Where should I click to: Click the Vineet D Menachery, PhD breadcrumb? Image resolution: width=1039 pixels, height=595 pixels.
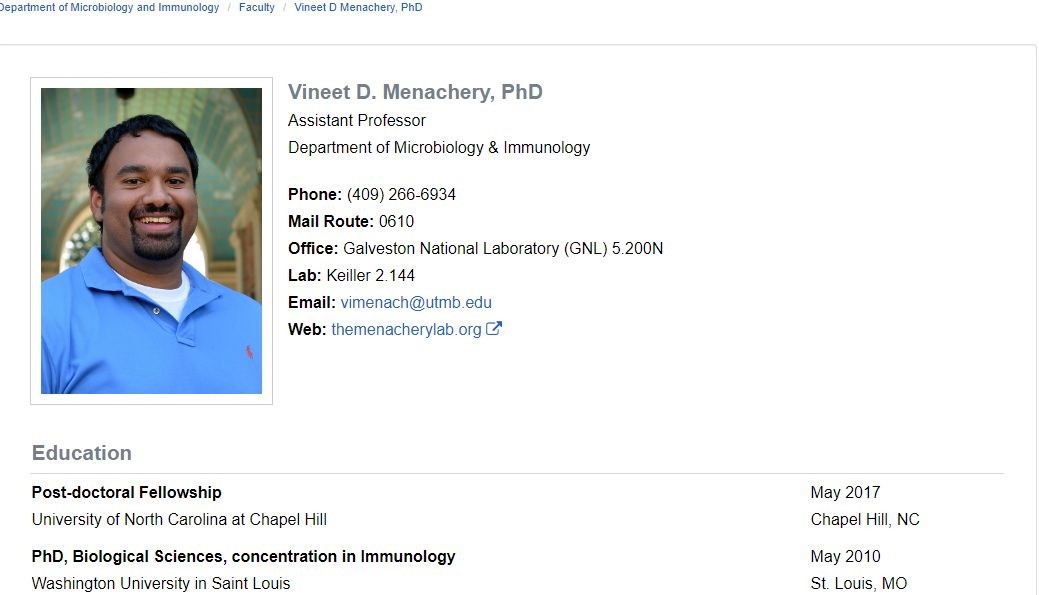point(358,7)
